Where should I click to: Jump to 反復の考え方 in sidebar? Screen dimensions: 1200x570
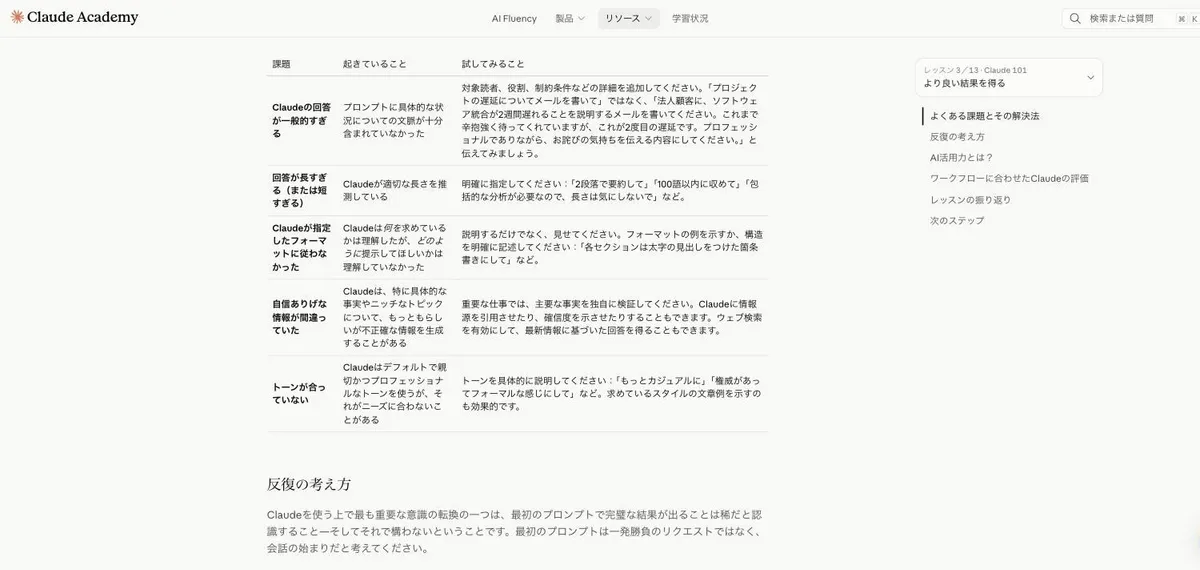click(x=957, y=137)
